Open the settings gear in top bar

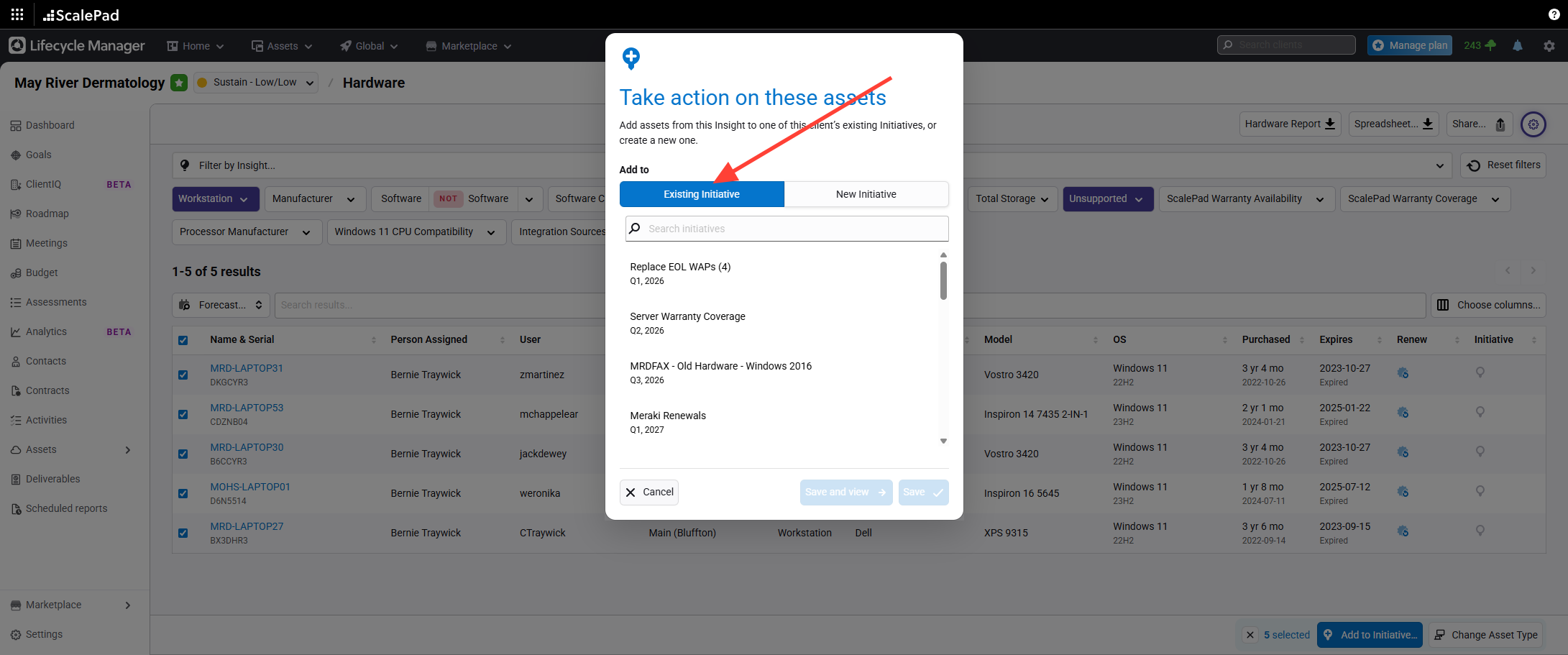tap(1549, 45)
